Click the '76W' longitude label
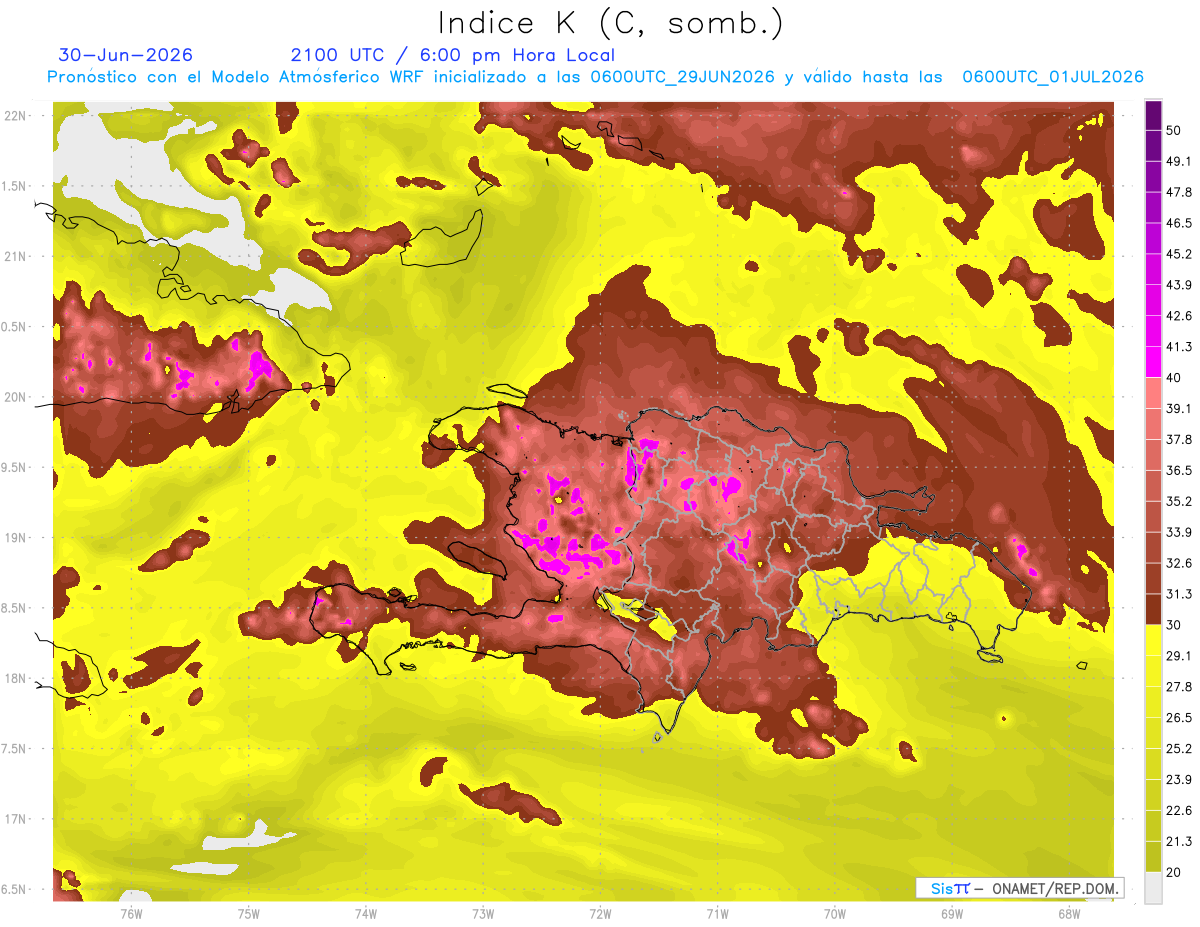Image resolution: width=1200 pixels, height=927 pixels. [x=131, y=913]
